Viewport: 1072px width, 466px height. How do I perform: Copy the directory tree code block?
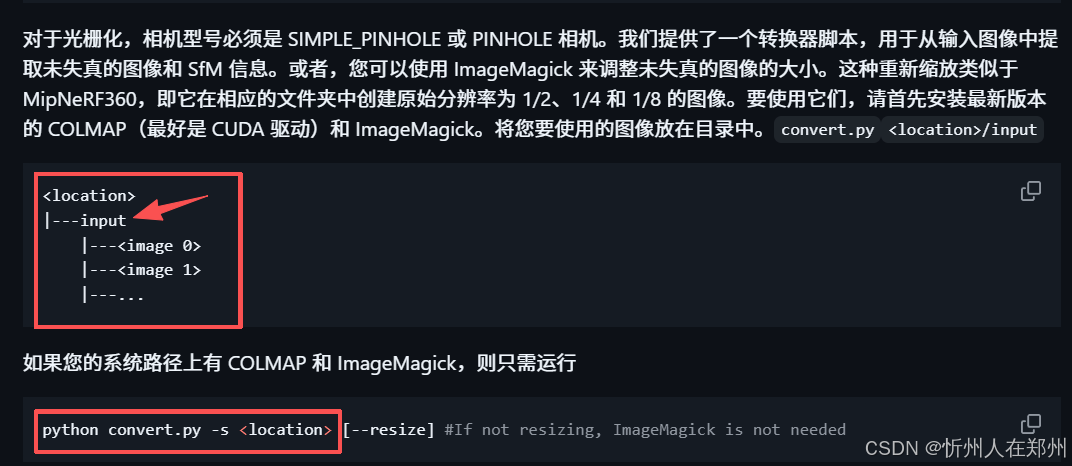coord(1030,191)
